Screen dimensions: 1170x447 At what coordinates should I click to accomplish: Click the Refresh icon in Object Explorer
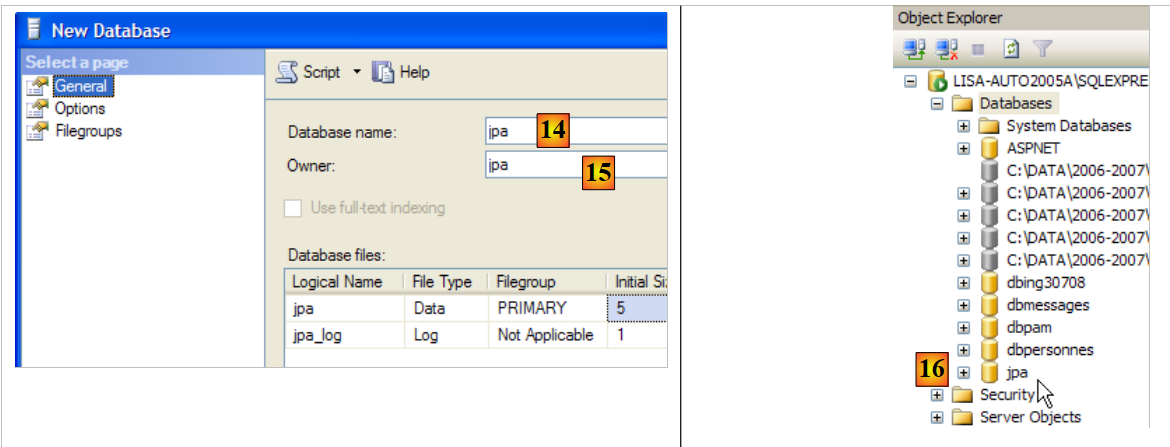pyautogui.click(x=1011, y=47)
